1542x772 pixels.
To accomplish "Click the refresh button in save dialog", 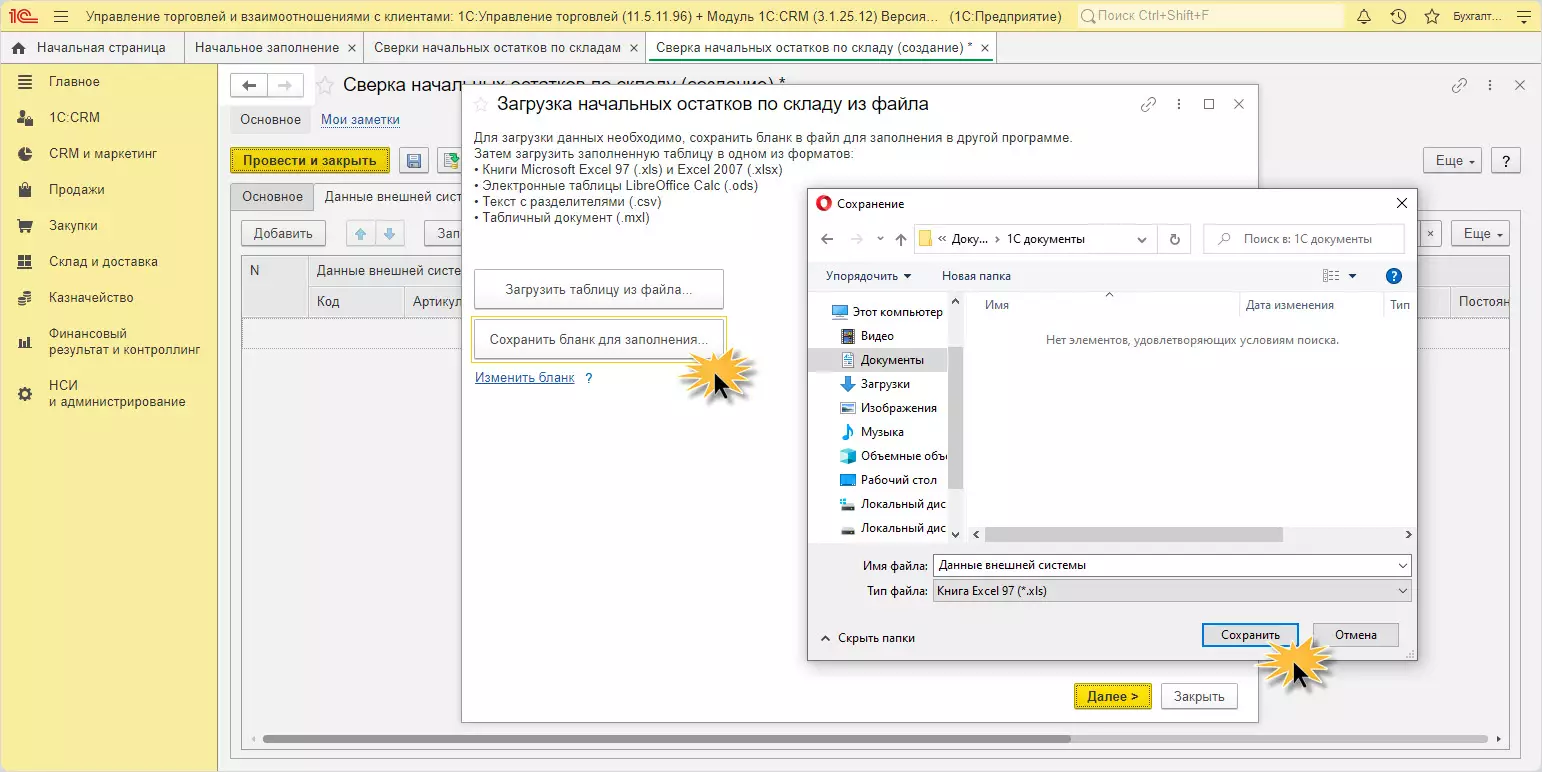I will (1174, 239).
